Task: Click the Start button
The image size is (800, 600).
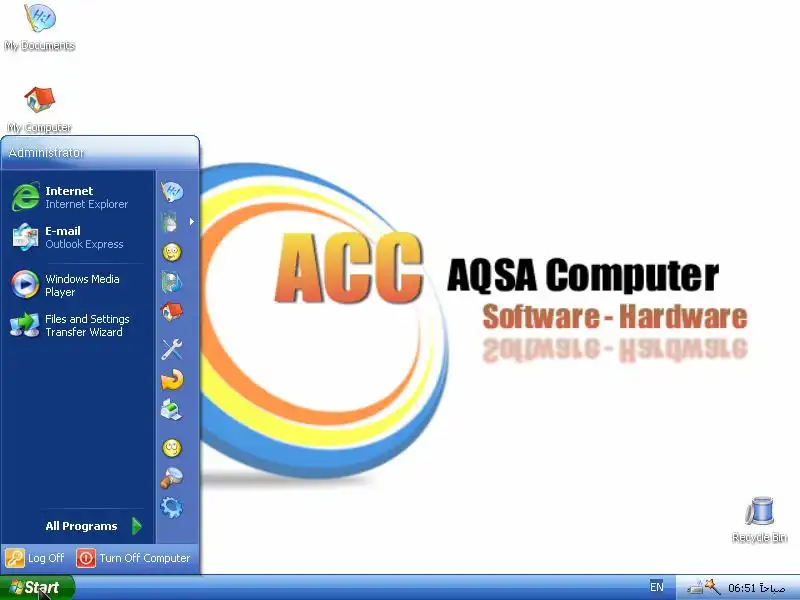Action: pyautogui.click(x=37, y=587)
